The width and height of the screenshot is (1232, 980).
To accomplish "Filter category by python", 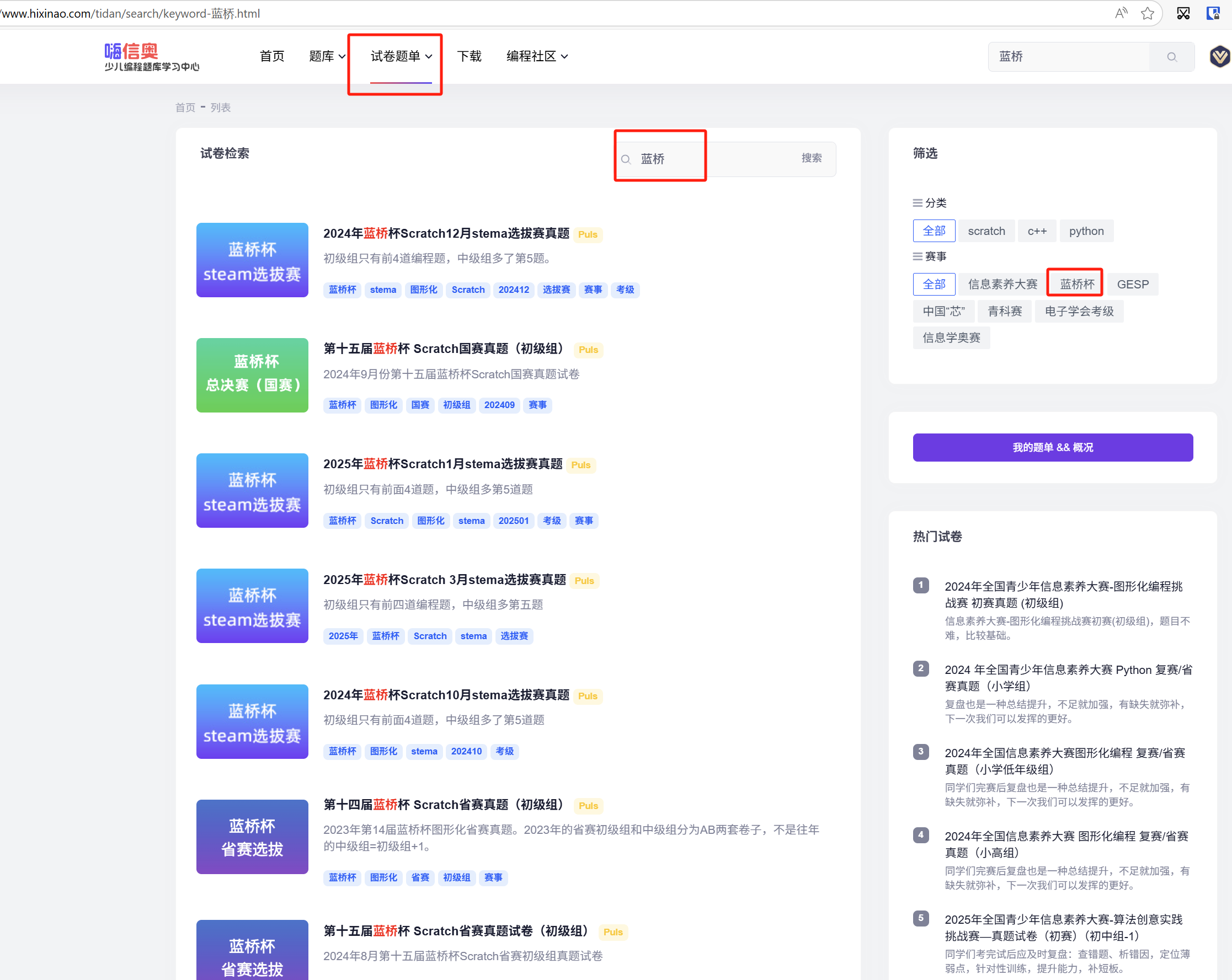I will 1086,231.
